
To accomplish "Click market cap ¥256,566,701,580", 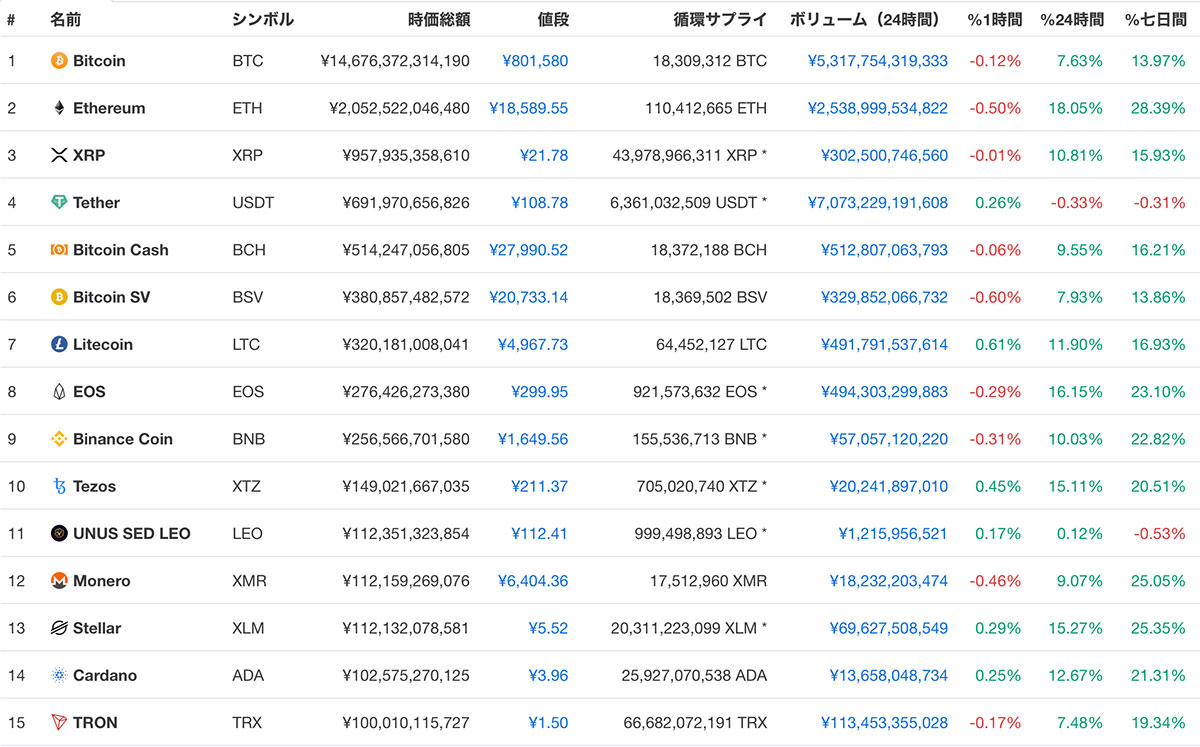I will pyautogui.click(x=406, y=439).
